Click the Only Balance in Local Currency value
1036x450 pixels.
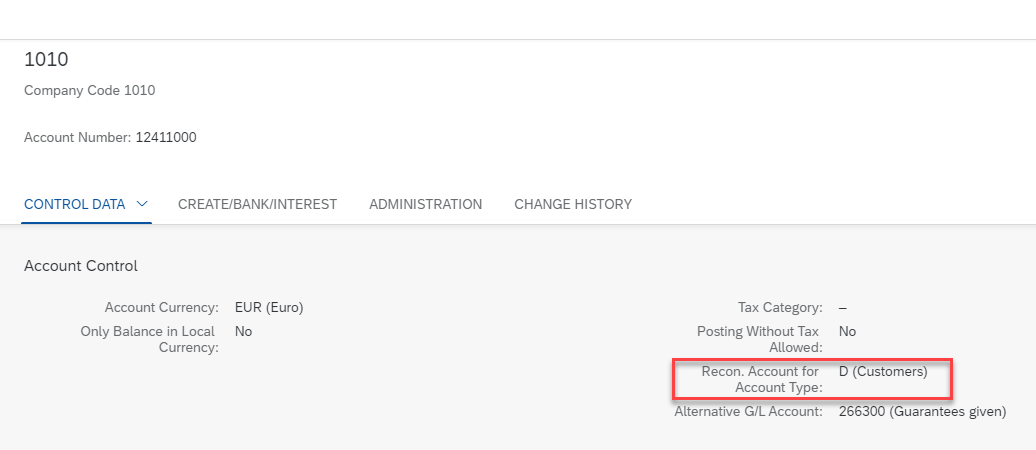tap(243, 331)
